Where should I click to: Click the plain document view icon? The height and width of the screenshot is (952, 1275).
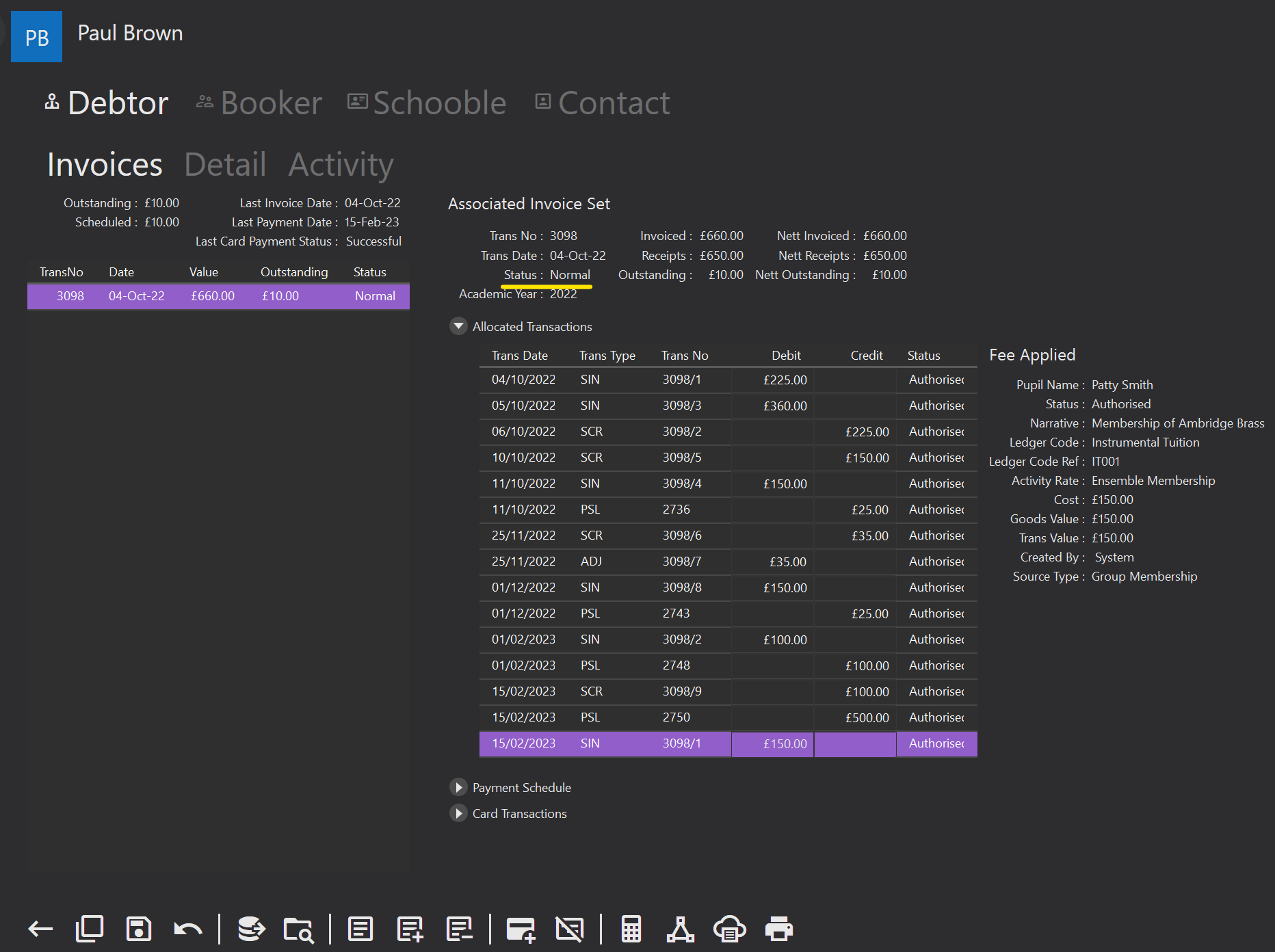360,929
